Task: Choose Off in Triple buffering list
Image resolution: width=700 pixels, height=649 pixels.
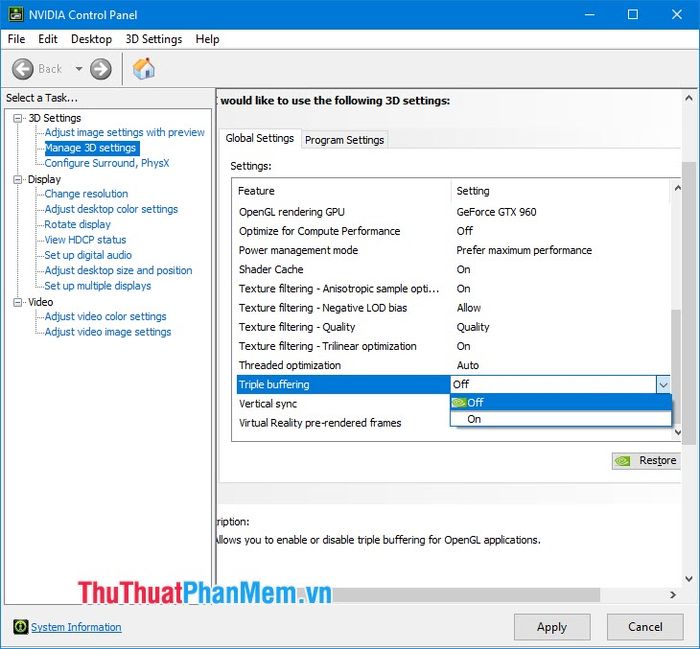Action: point(561,402)
